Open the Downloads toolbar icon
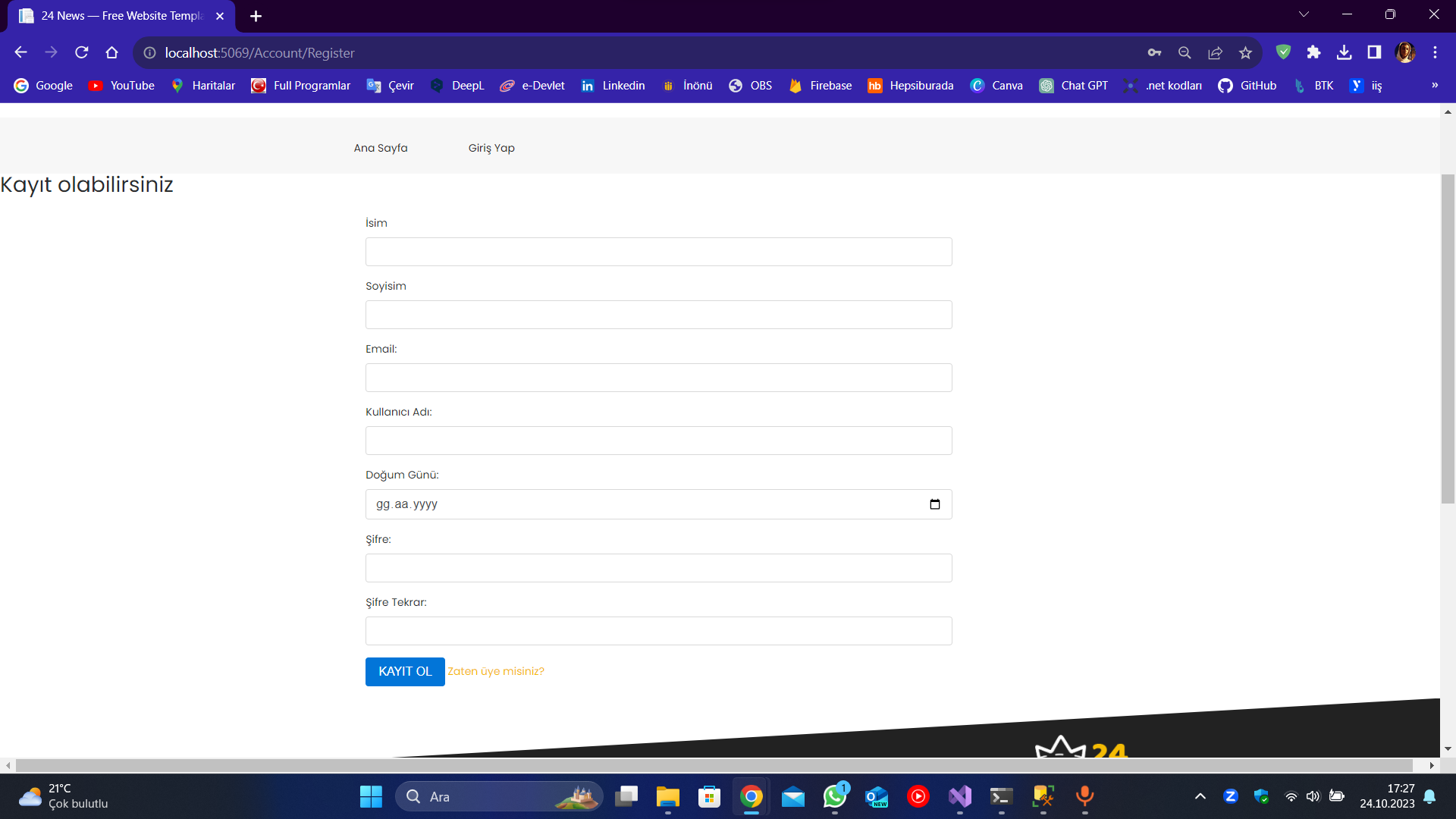 click(x=1345, y=53)
